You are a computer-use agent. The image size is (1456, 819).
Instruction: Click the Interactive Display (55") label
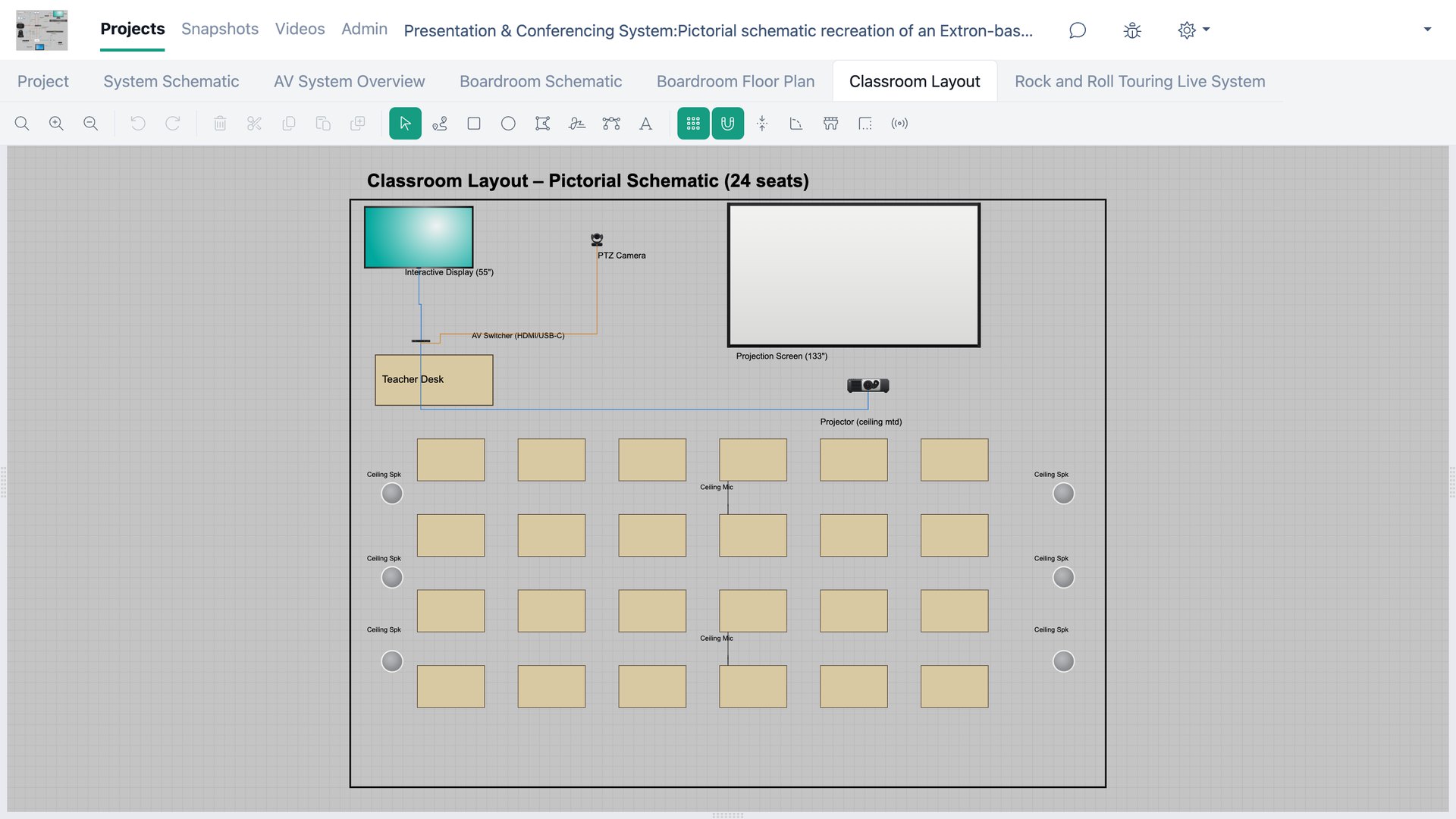click(449, 272)
